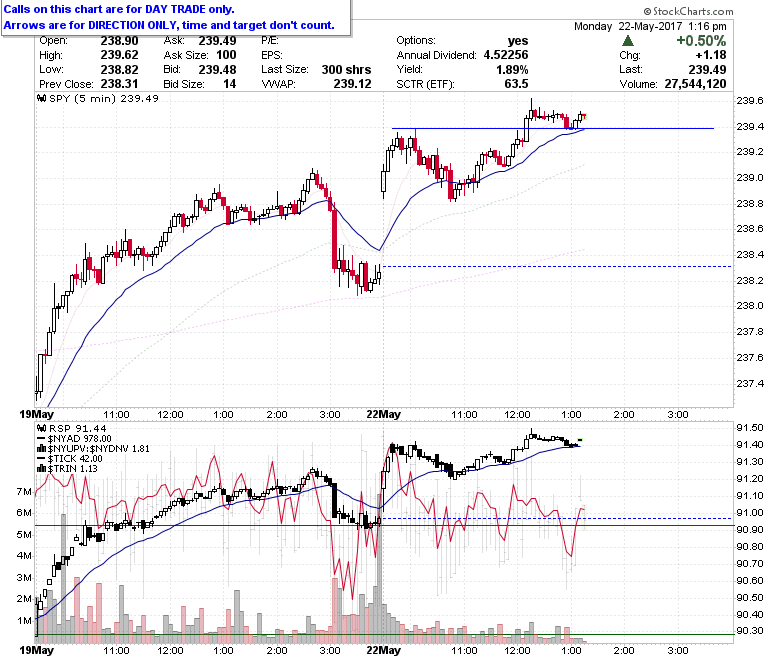Select the 'SPY (5 min) 239.49' chart title
This screenshot has height=659, width=780.
click(x=104, y=98)
